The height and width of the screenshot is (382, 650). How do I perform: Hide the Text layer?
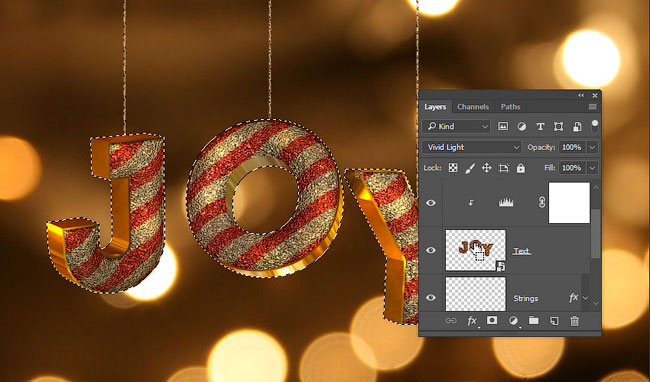[431, 250]
